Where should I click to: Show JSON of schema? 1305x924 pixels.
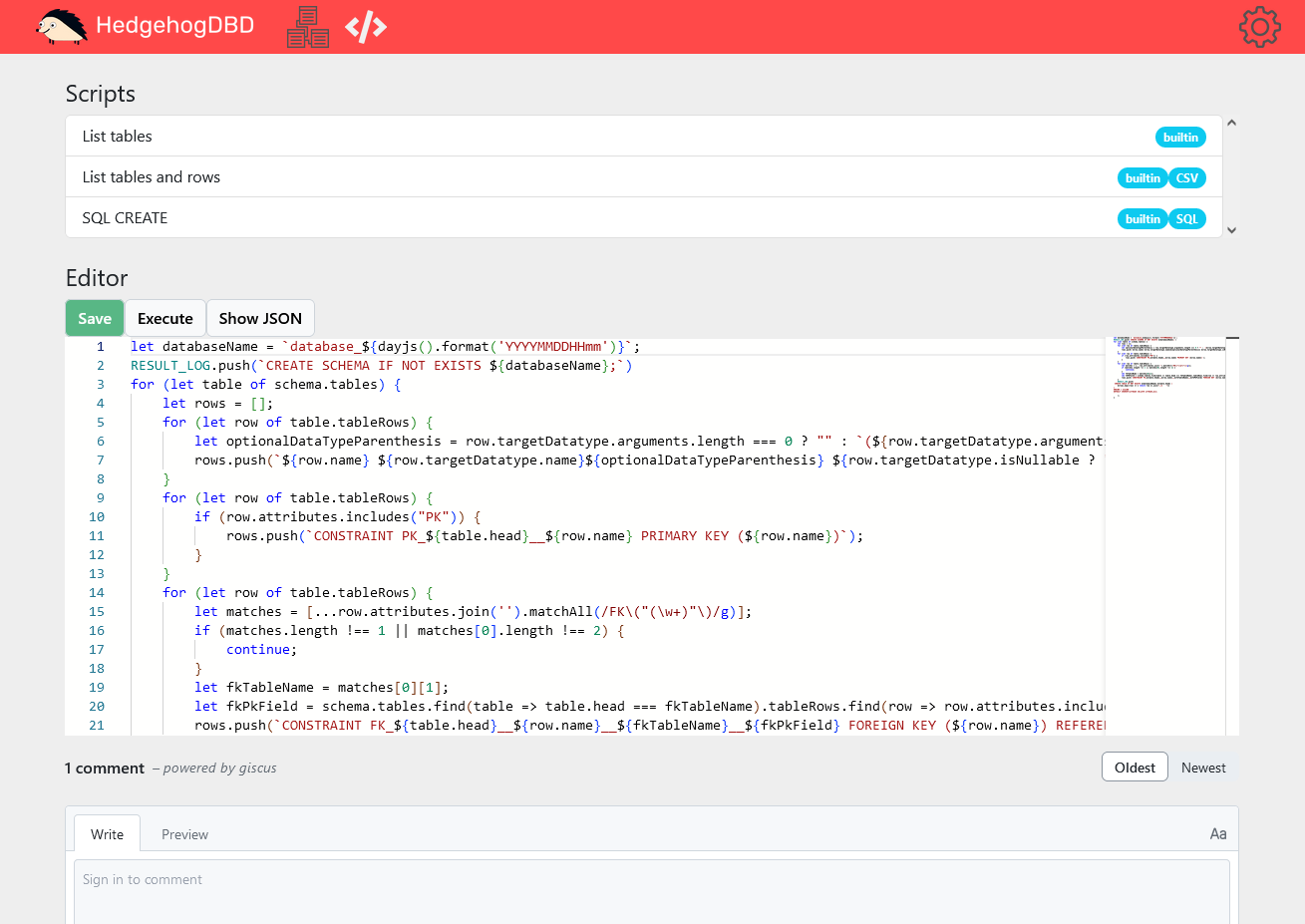tap(260, 318)
